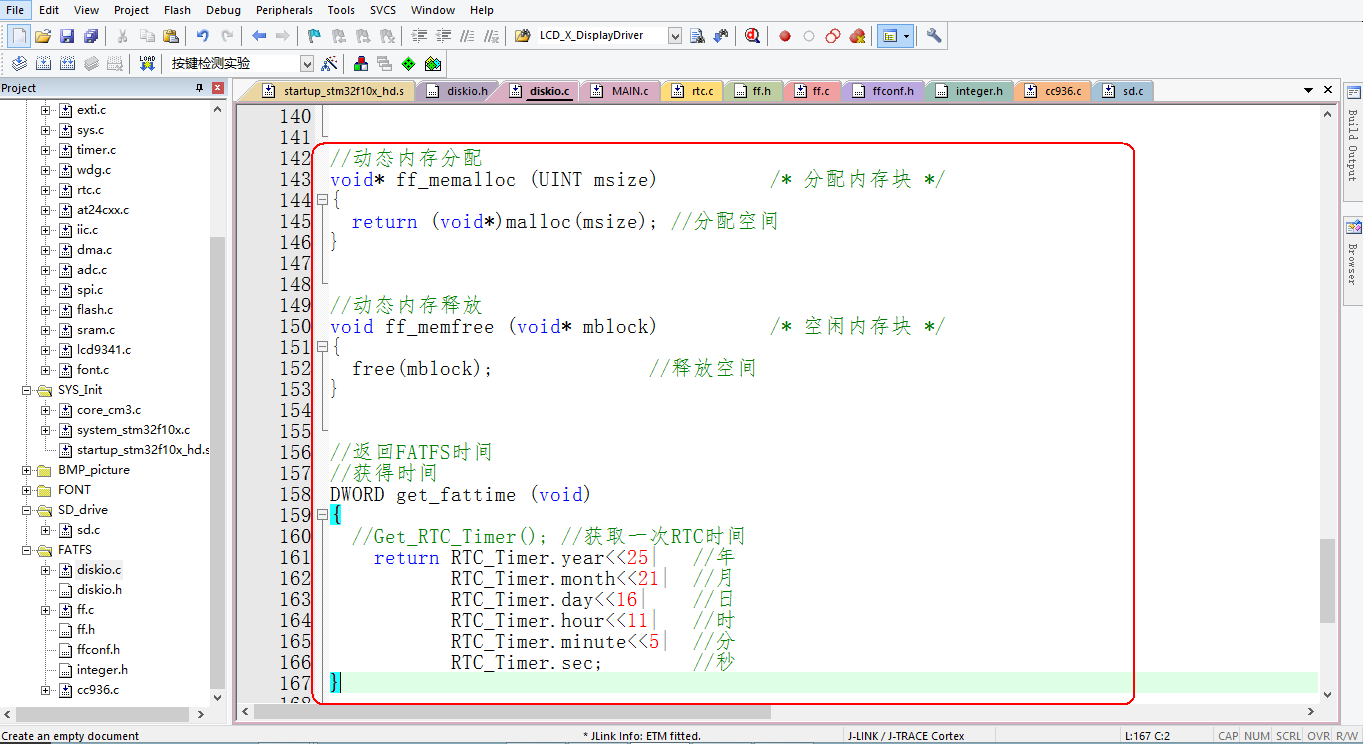Image resolution: width=1363 pixels, height=744 pixels.
Task: Open the LCD_X_DisplayDriver dropdown
Action: tap(674, 36)
